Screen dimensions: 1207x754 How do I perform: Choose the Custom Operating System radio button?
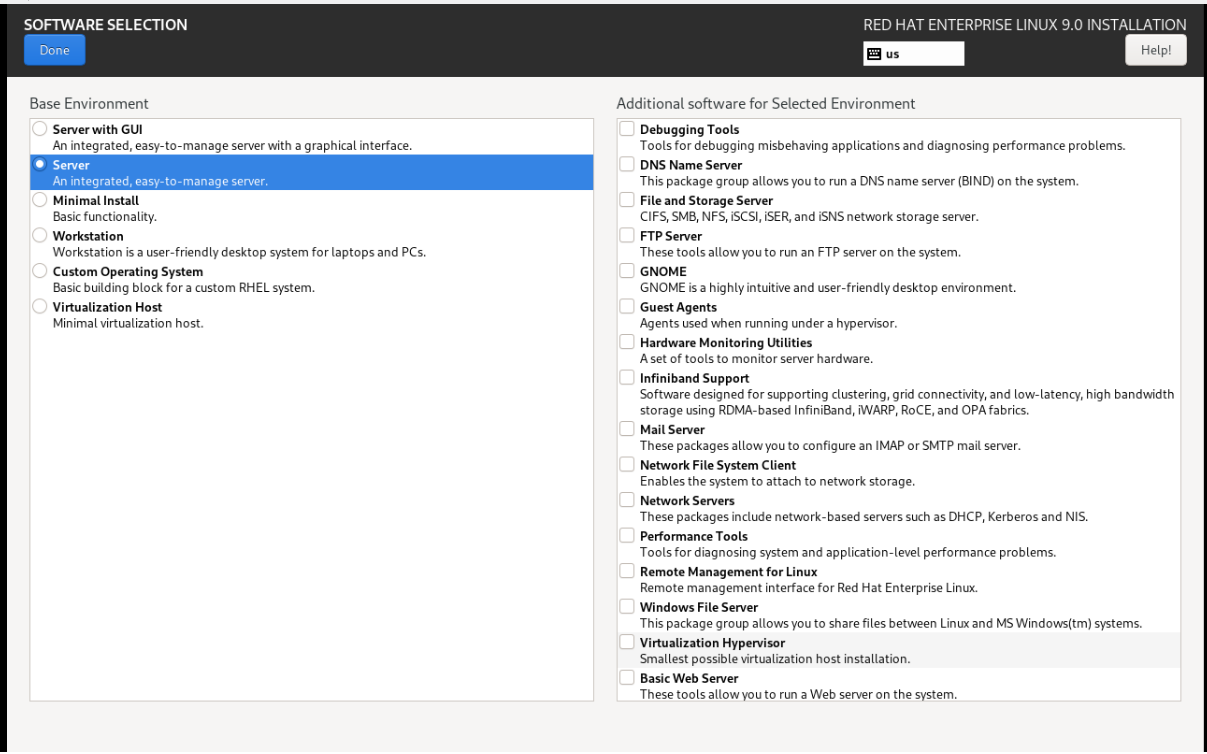point(39,271)
